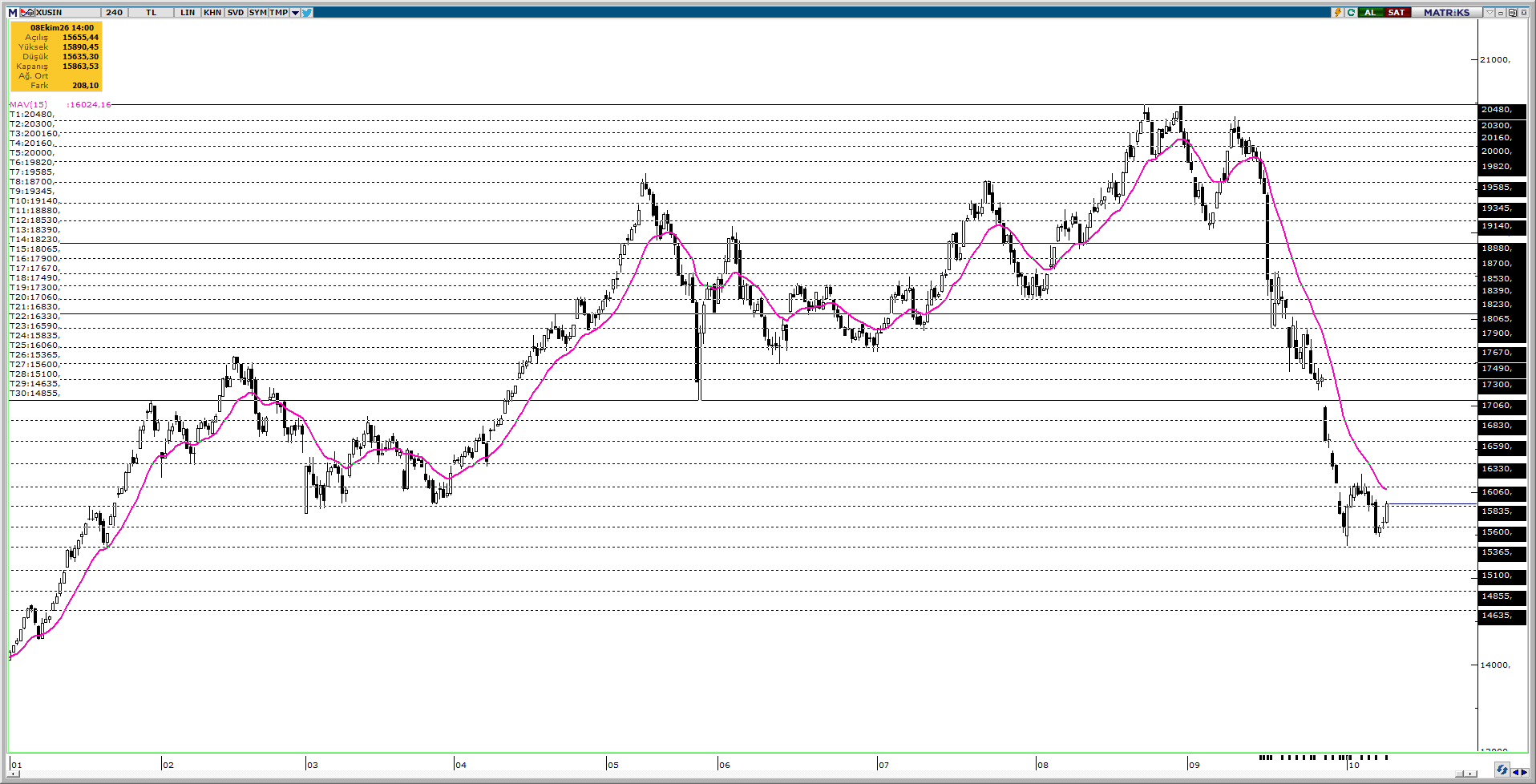Expand the dropdown arrow next to TMP

coord(295,13)
